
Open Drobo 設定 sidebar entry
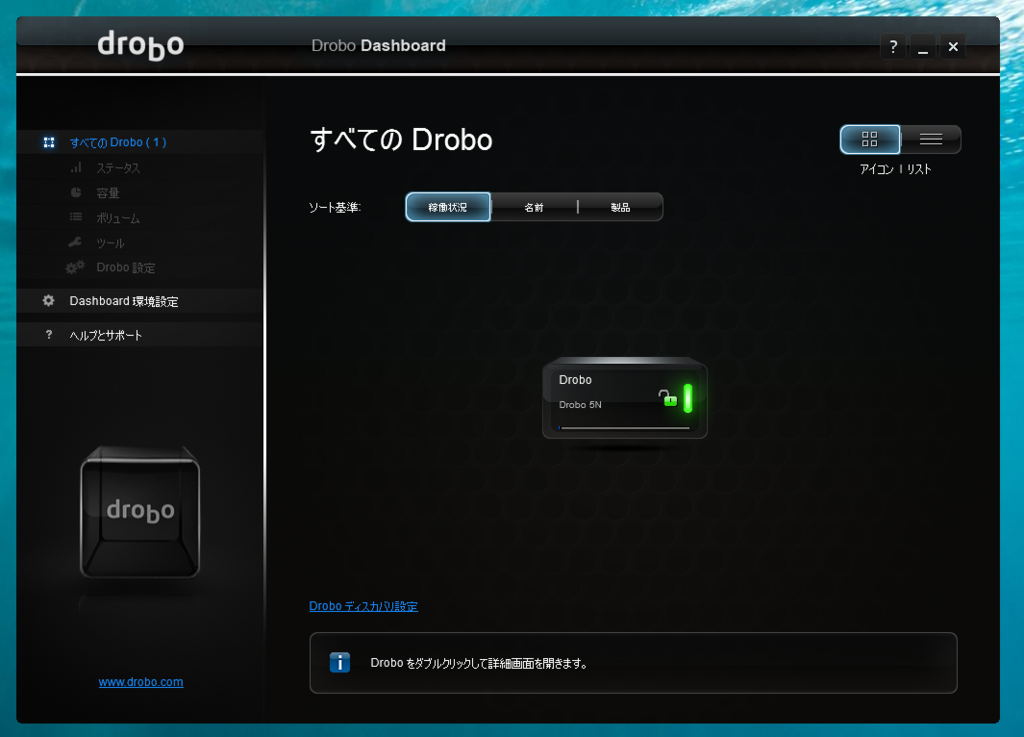(125, 268)
